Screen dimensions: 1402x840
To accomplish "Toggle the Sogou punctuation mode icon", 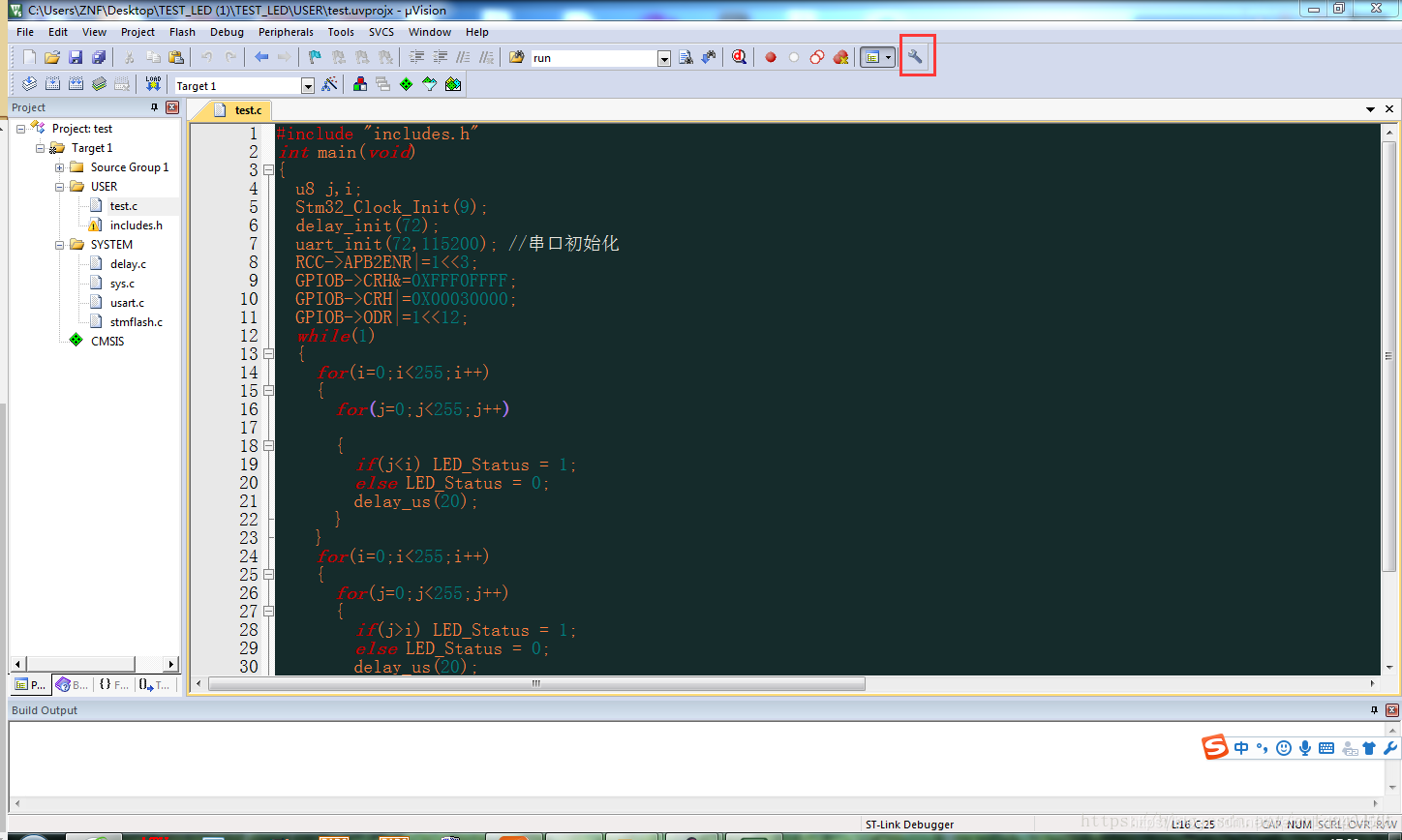I will tap(1263, 748).
